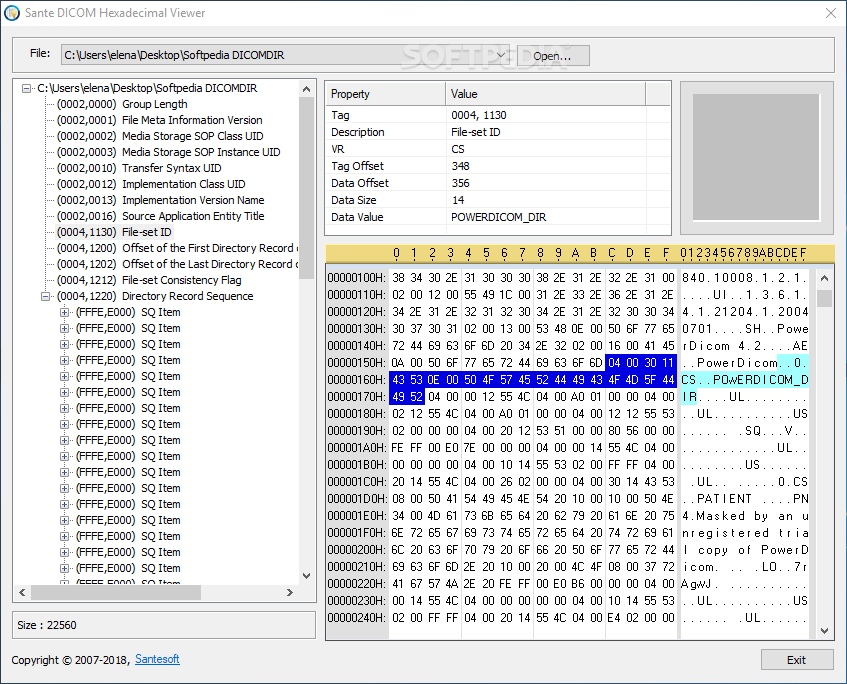Screen dimensions: 847x684
Task: Select the Group Length tree item
Action: coord(122,104)
